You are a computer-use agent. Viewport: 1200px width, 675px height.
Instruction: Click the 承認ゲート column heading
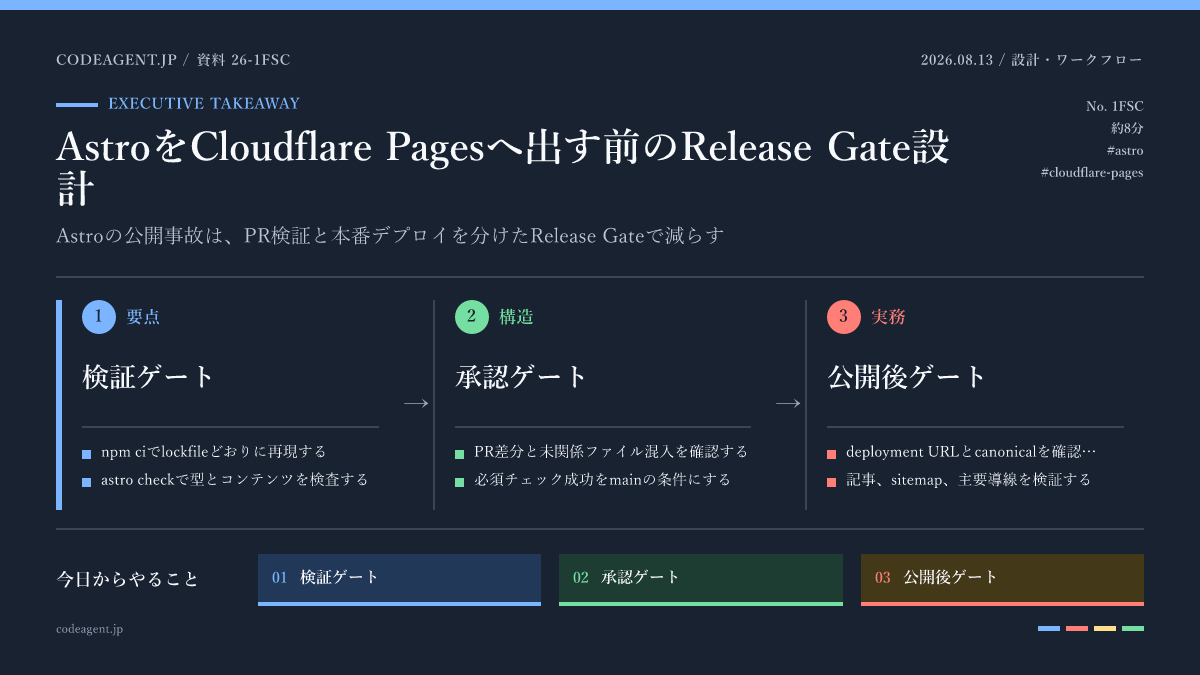tap(522, 377)
